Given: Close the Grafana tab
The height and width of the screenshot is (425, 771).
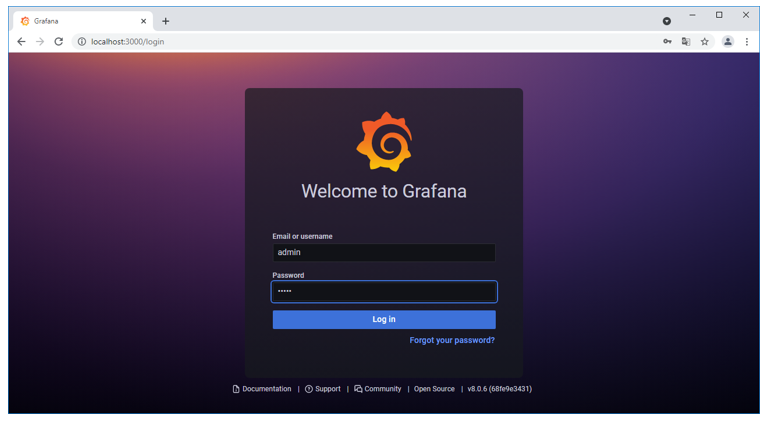Looking at the screenshot, I should [x=144, y=21].
